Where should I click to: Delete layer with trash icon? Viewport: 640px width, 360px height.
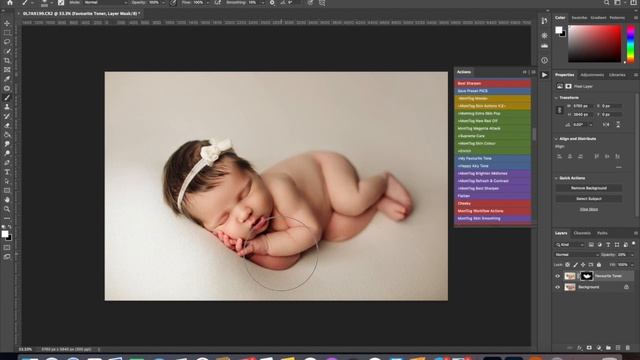click(627, 348)
